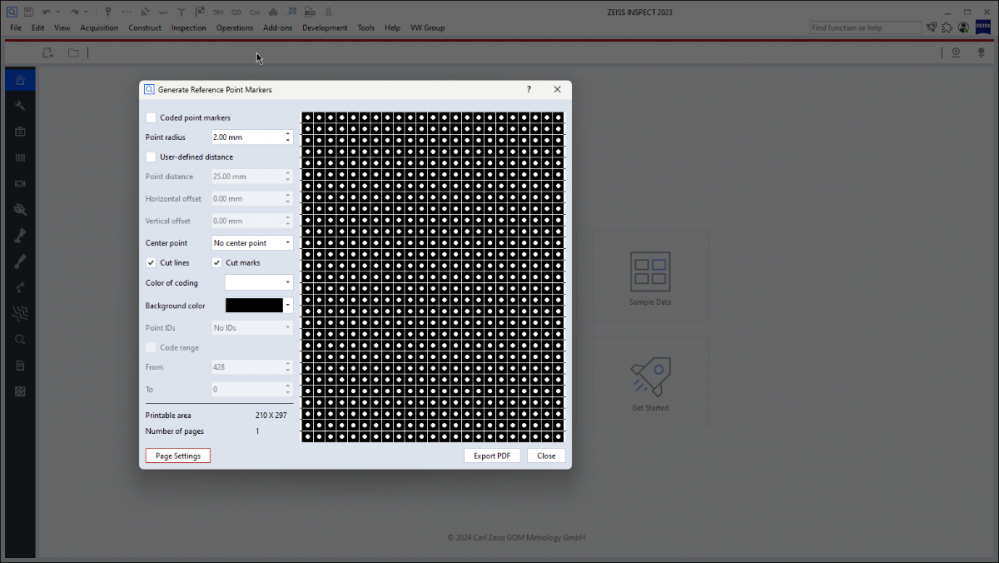Open the wrench setup workspace in sidebar
Viewport: 999px width, 563px height.
tap(20, 106)
